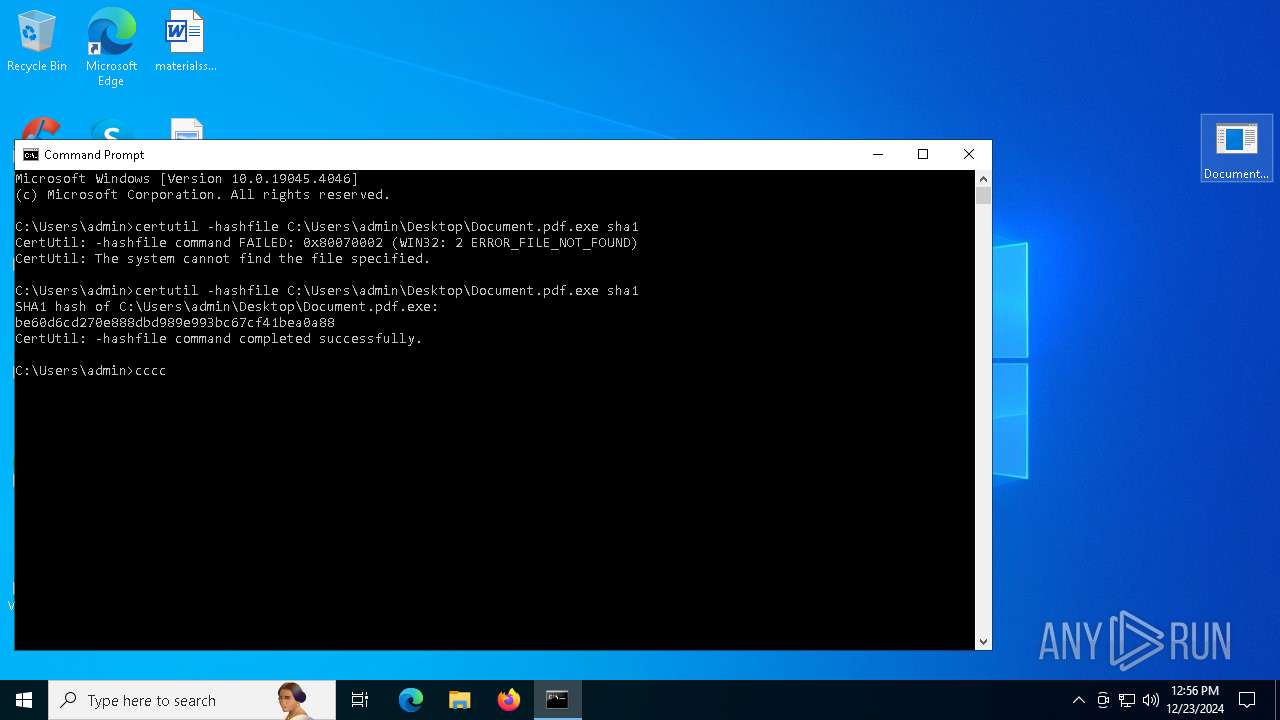Open the notification center icon

coord(1247,700)
